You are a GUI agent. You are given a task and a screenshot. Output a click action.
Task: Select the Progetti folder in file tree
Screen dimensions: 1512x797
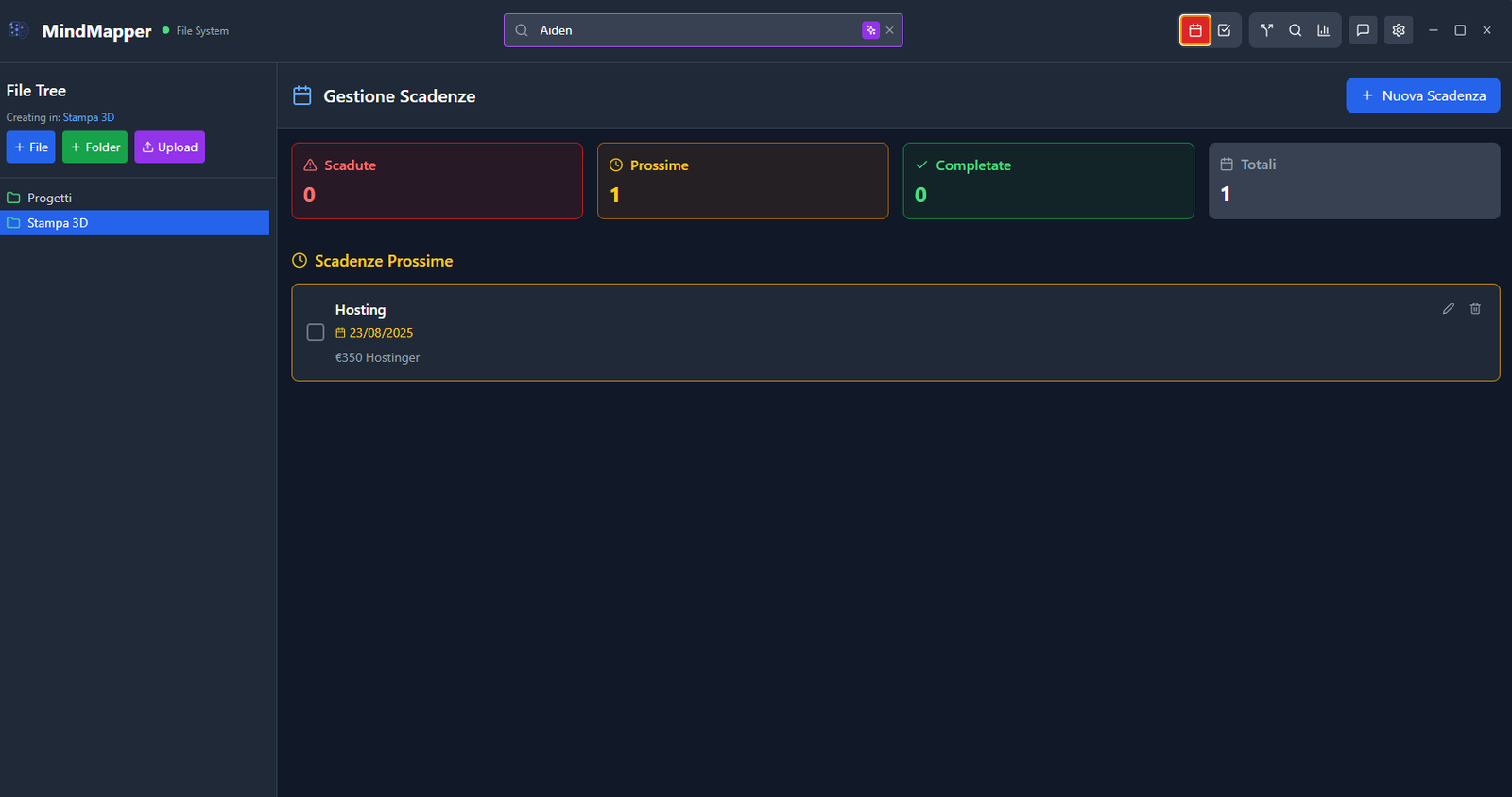click(49, 198)
